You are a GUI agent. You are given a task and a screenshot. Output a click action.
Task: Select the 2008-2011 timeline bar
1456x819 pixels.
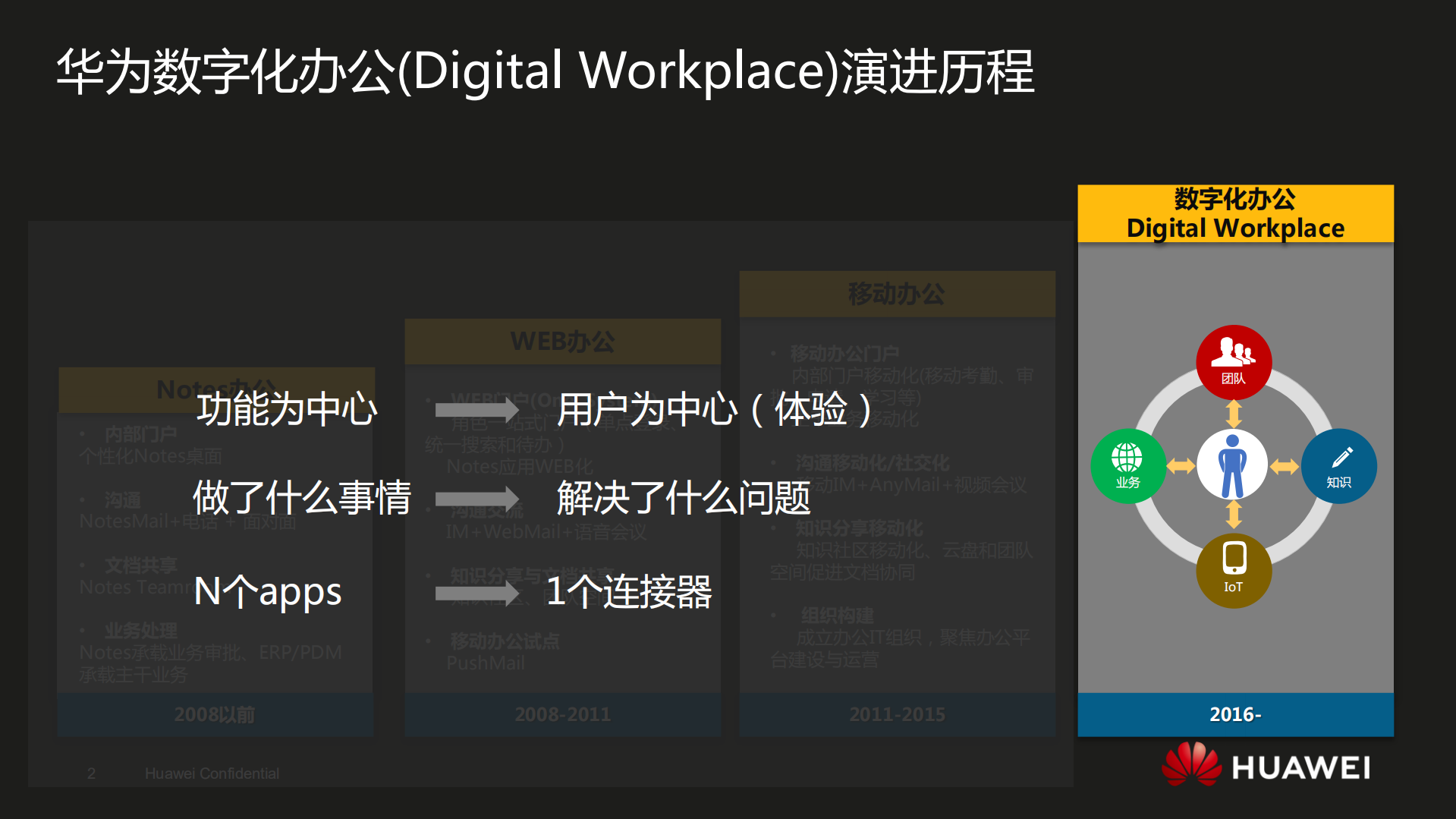(x=561, y=713)
